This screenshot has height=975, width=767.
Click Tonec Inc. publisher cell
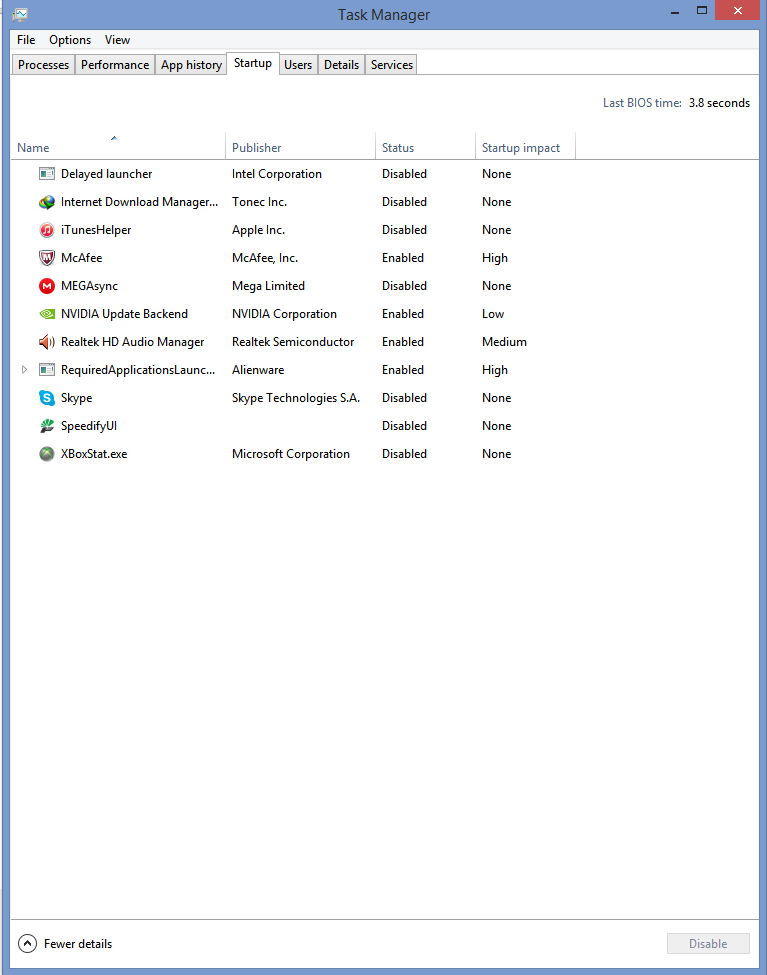point(259,202)
